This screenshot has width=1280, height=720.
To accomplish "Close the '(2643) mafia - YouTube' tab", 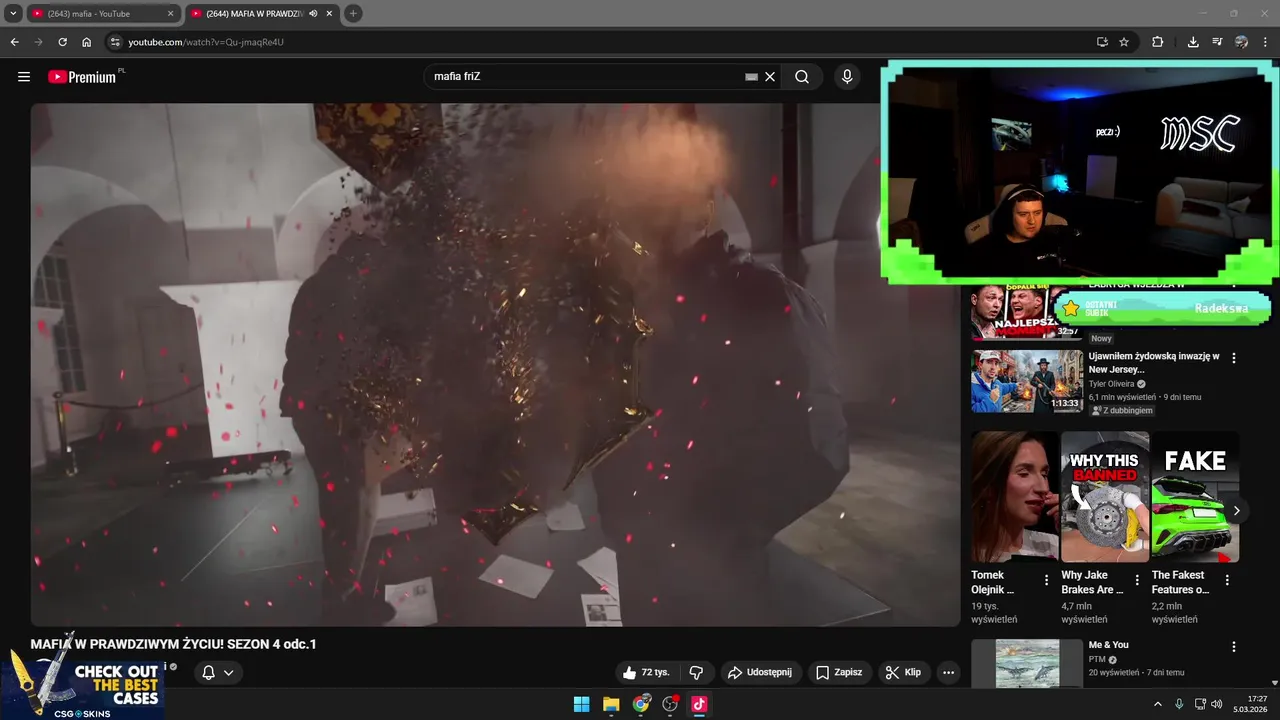I will [x=170, y=14].
